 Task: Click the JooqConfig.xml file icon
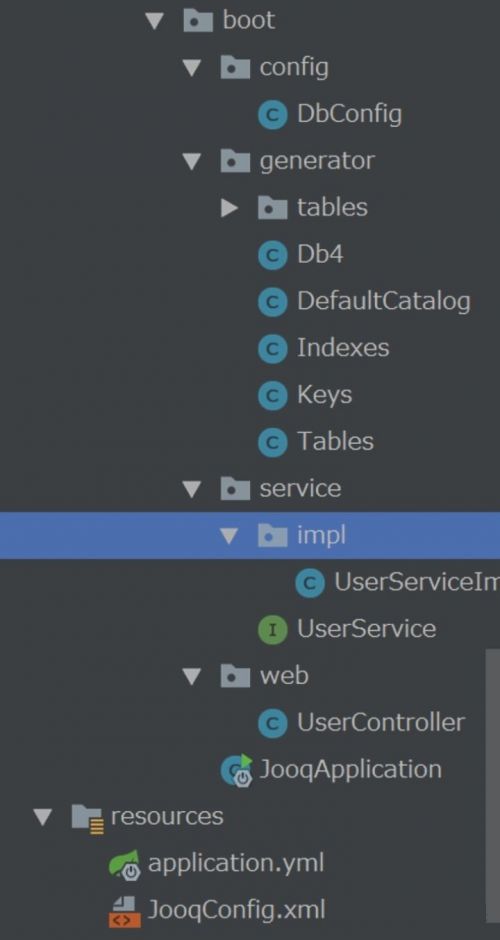tap(125, 912)
